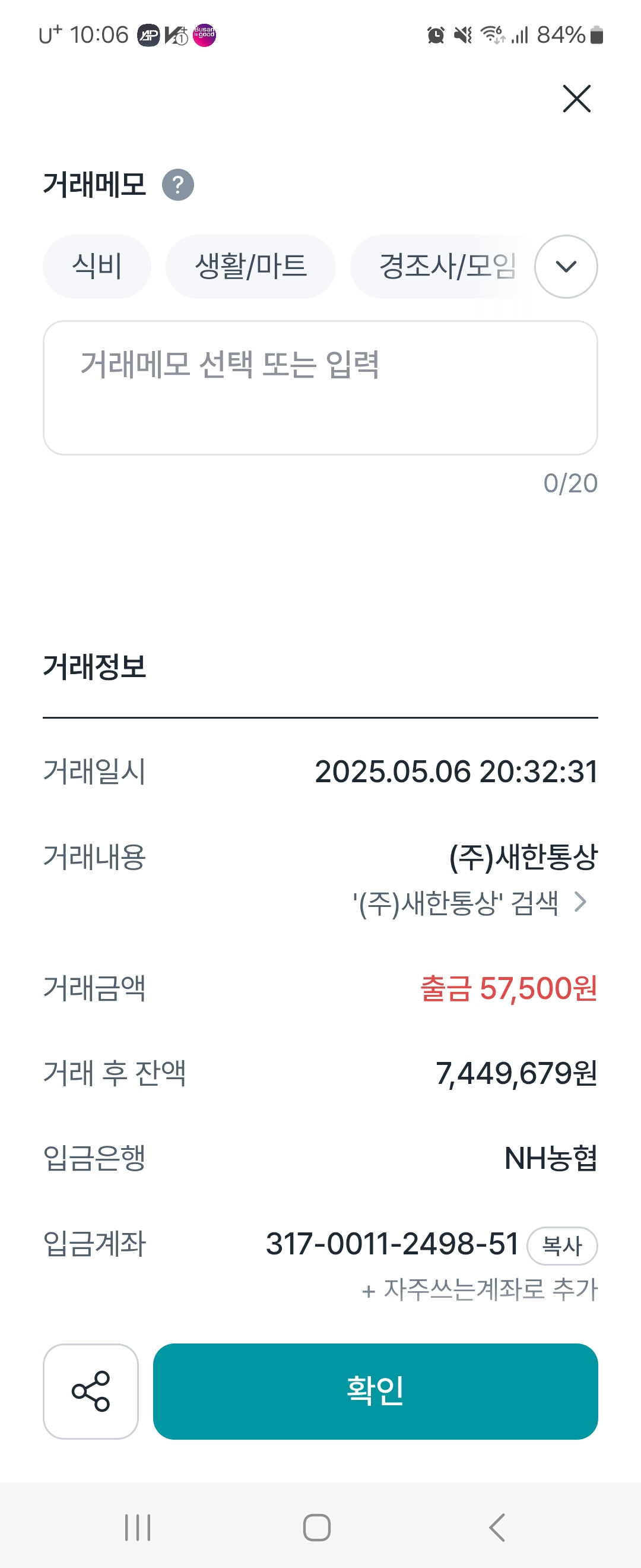The image size is (641, 1568).
Task: Tap the alarm icon in status bar
Action: [x=436, y=35]
